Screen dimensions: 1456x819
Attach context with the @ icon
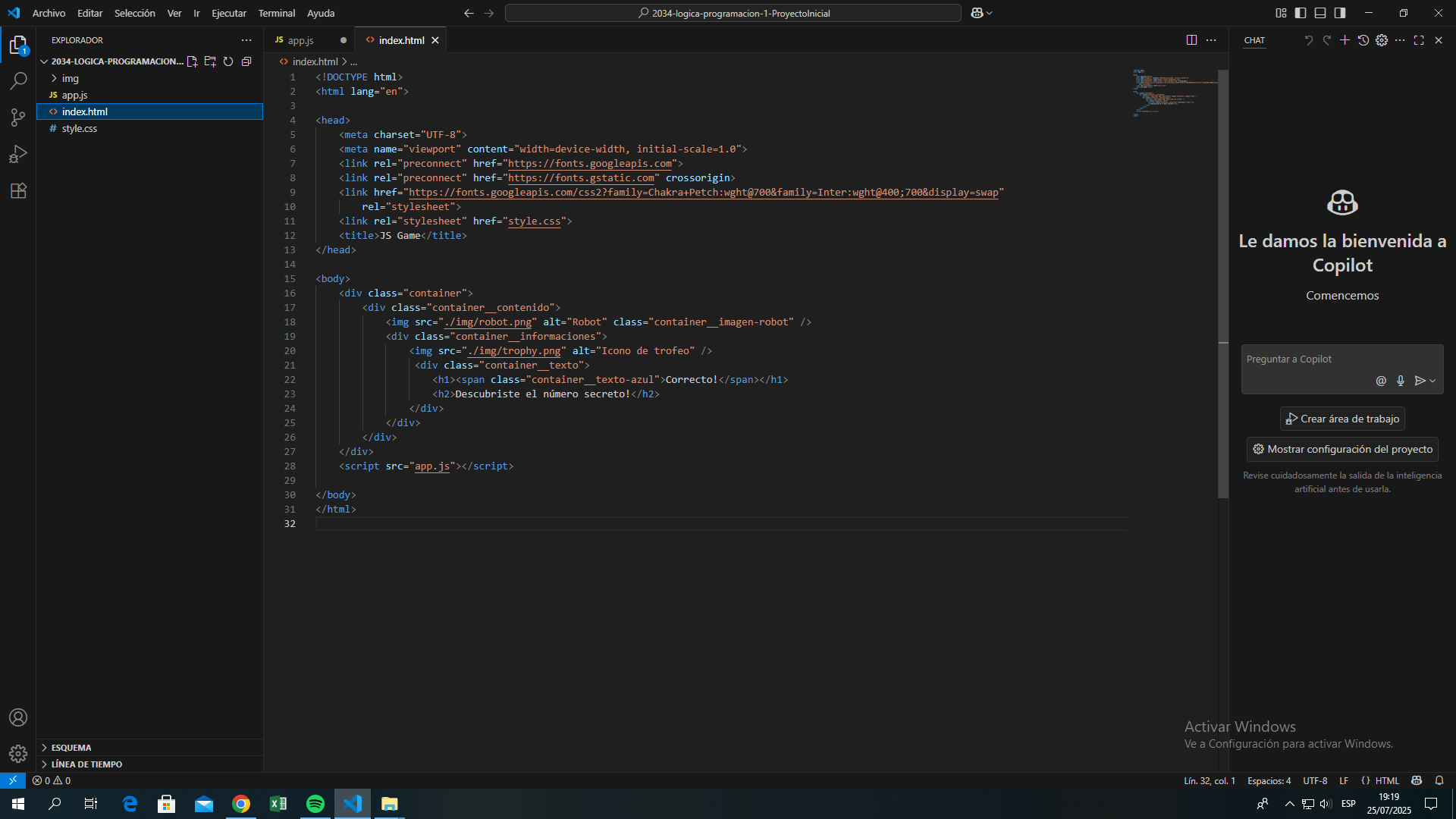[x=1381, y=381]
